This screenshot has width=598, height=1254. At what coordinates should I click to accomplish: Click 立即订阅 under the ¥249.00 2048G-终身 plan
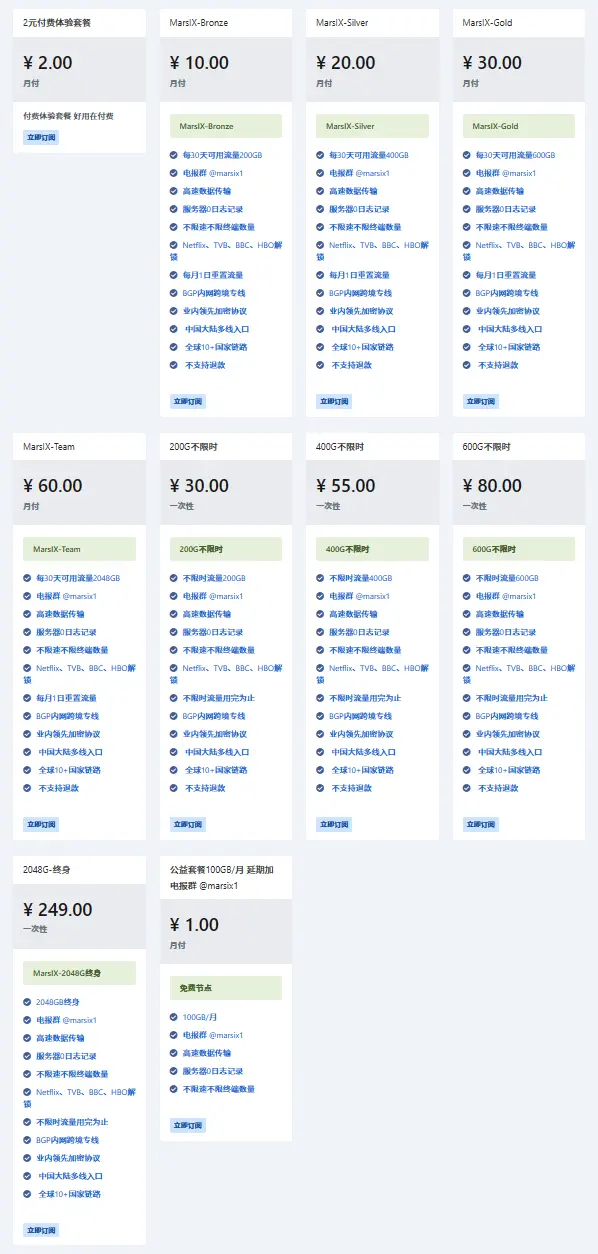tap(42, 1230)
